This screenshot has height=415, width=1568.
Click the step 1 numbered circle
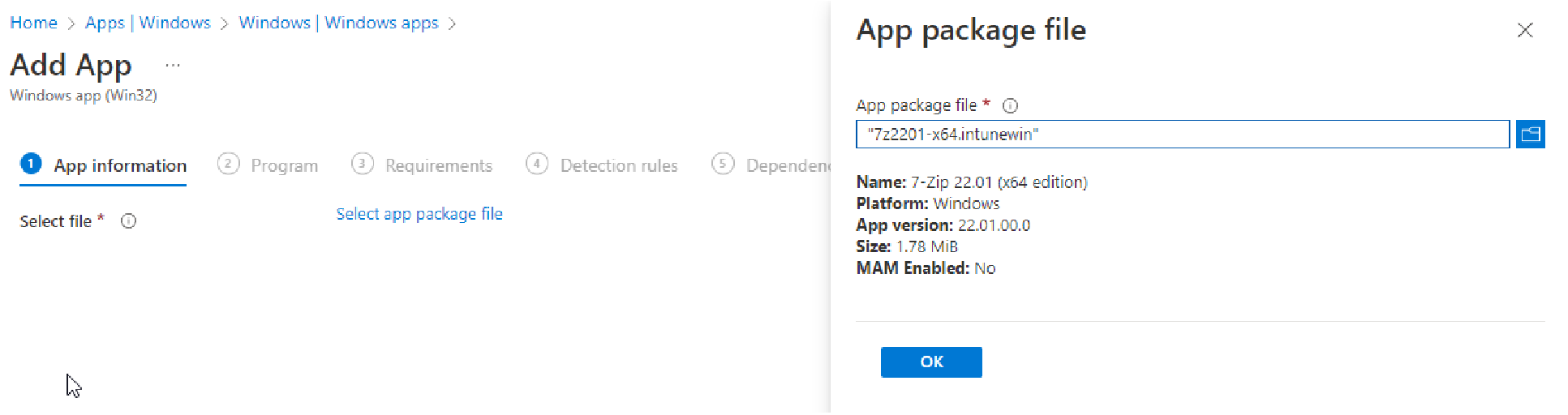(31, 165)
